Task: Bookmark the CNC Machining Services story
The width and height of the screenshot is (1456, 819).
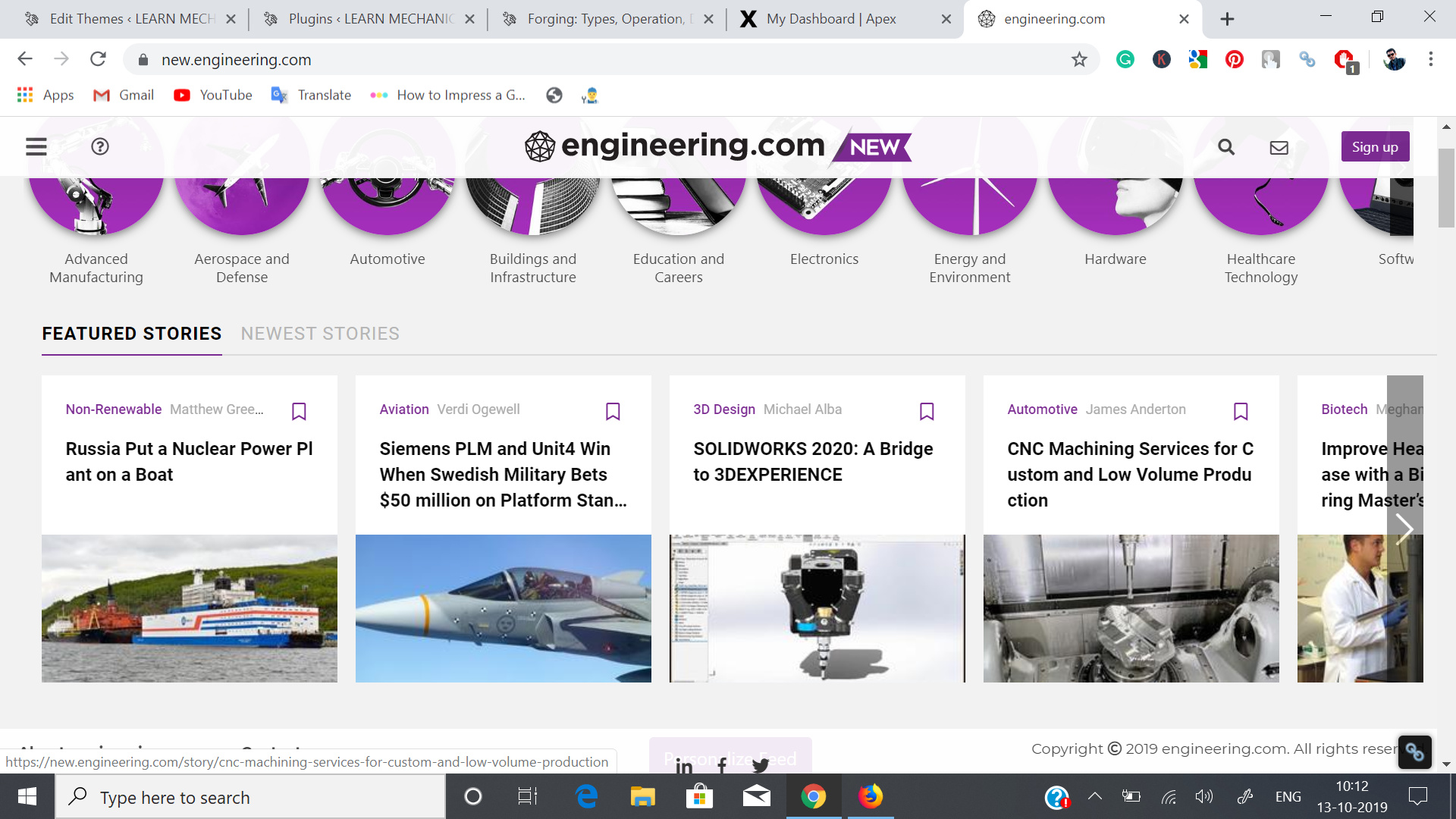Action: click(x=1241, y=411)
